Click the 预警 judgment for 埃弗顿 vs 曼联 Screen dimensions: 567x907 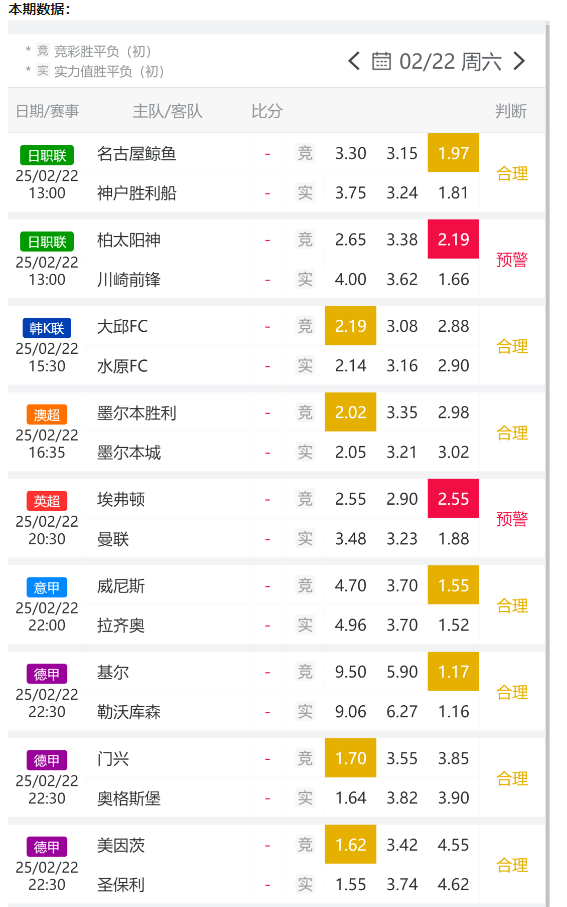pyautogui.click(x=512, y=519)
